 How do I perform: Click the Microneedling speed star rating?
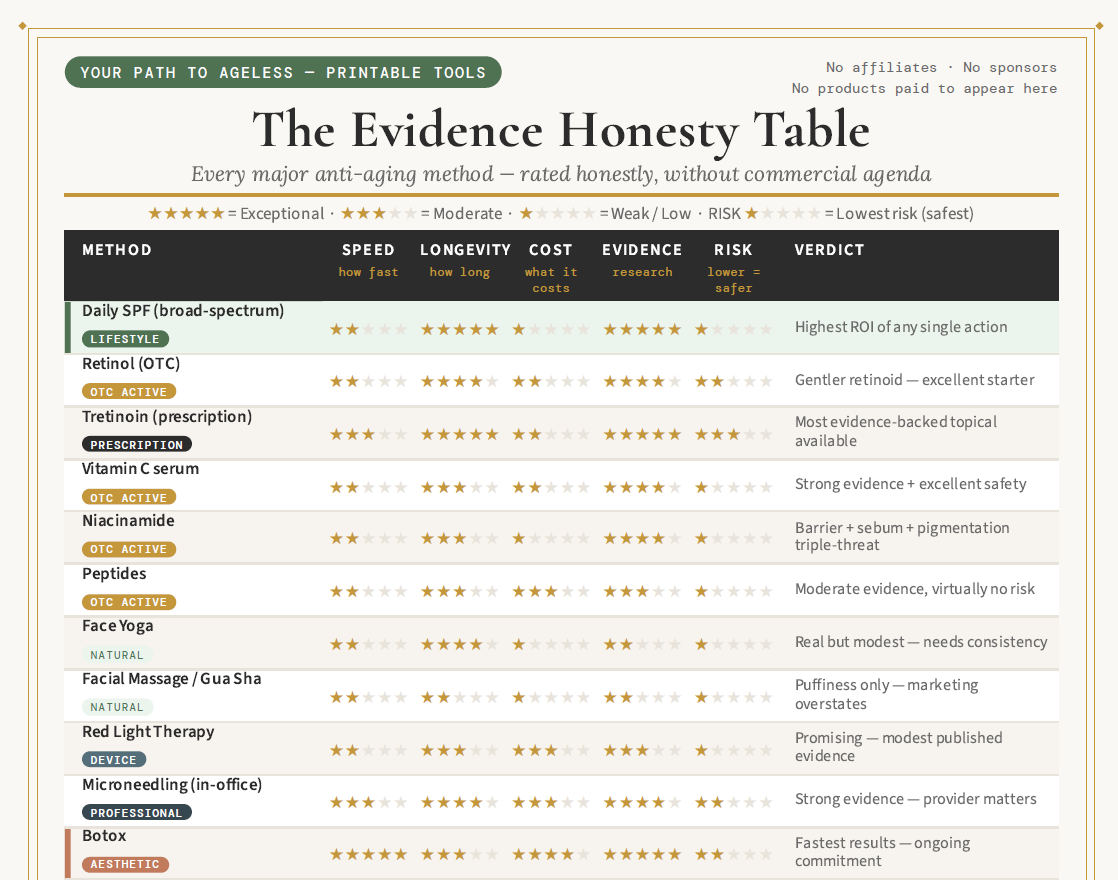pyautogui.click(x=368, y=803)
